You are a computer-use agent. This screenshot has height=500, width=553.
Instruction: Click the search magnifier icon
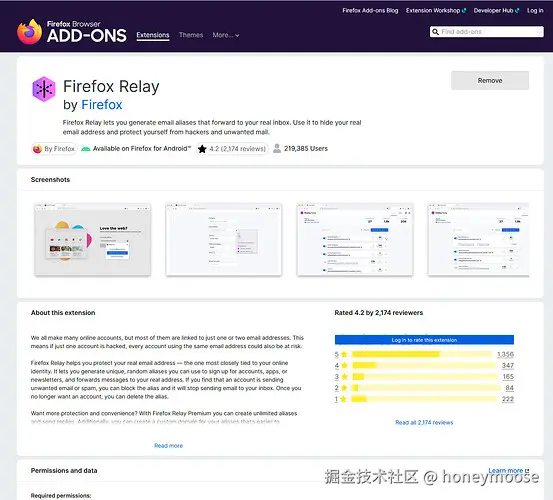tap(436, 32)
